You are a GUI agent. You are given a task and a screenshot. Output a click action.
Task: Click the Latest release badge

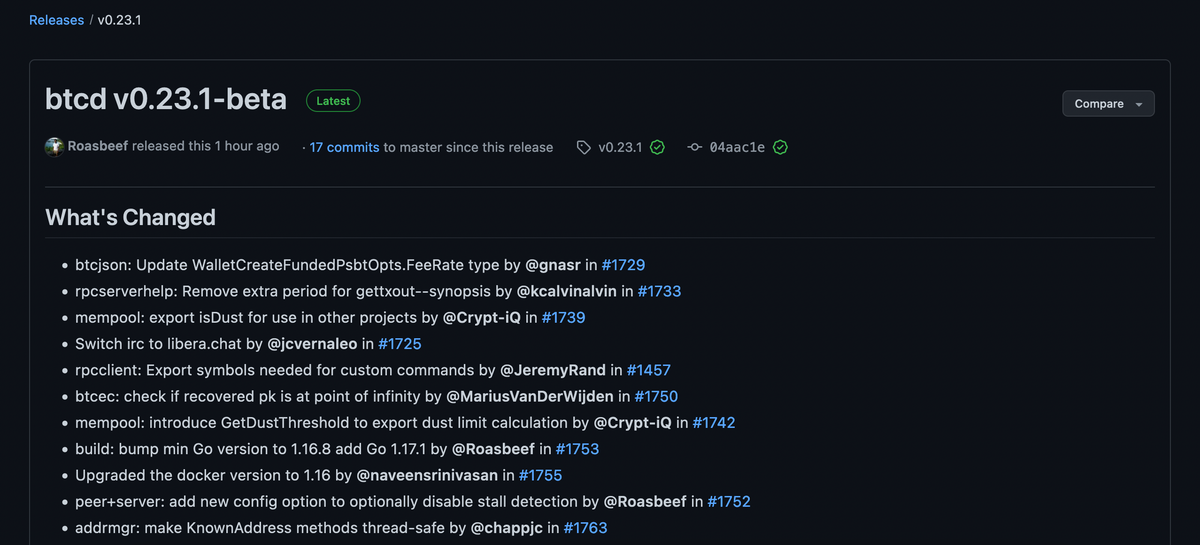333,101
